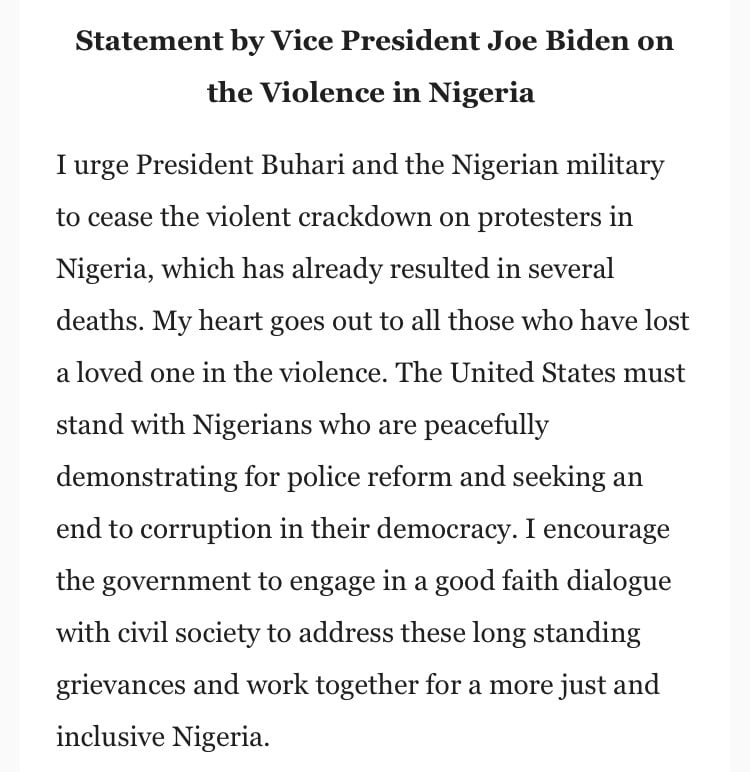Image resolution: width=750 pixels, height=772 pixels.
Task: Click the phrase 'violent crackdown'
Action: click(x=318, y=217)
